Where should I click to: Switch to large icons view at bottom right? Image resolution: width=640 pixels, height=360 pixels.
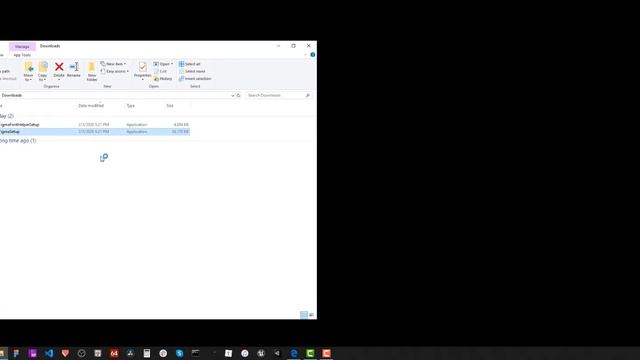click(311, 315)
